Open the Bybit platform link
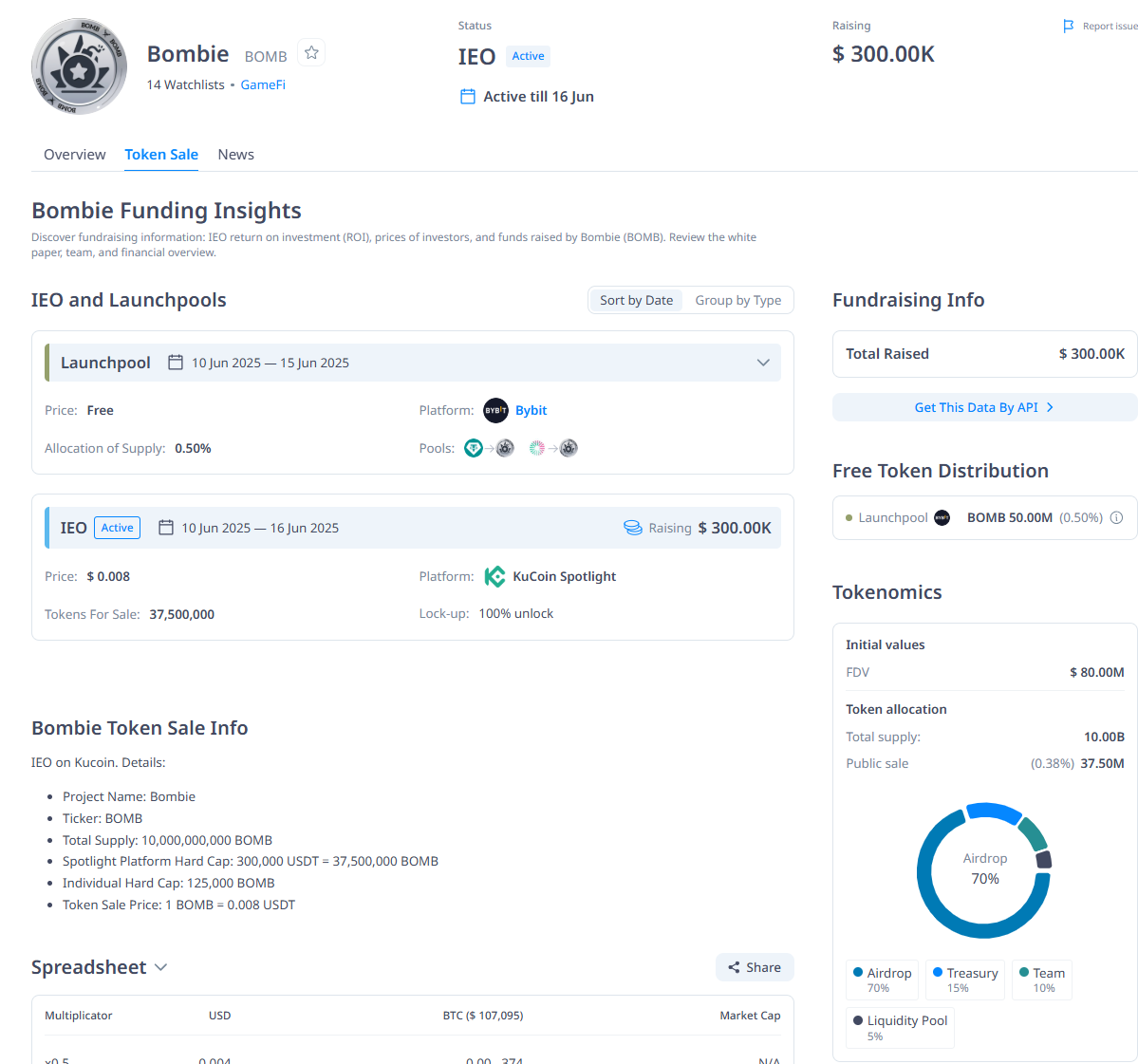 click(532, 410)
